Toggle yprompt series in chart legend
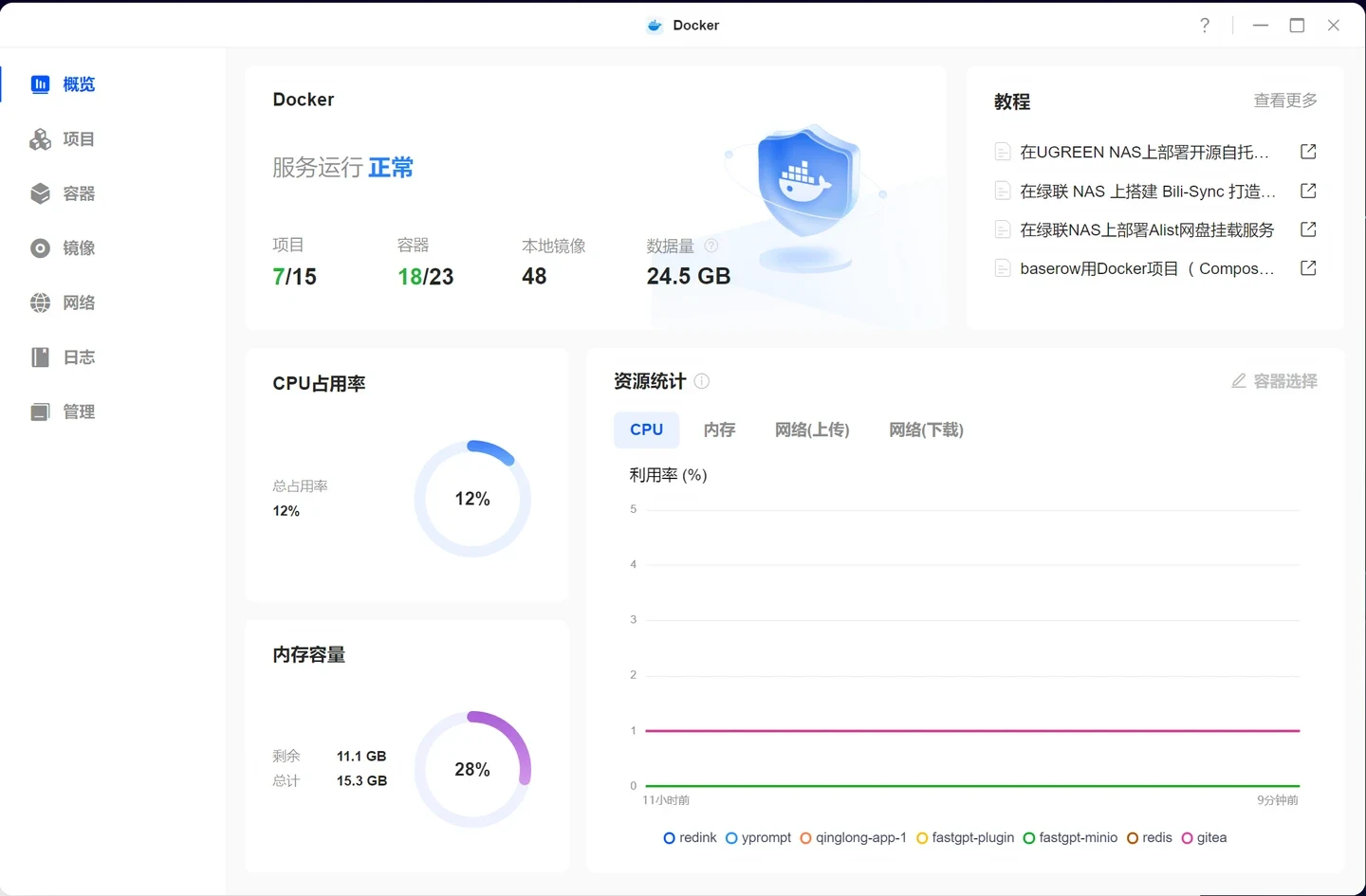 click(x=758, y=838)
